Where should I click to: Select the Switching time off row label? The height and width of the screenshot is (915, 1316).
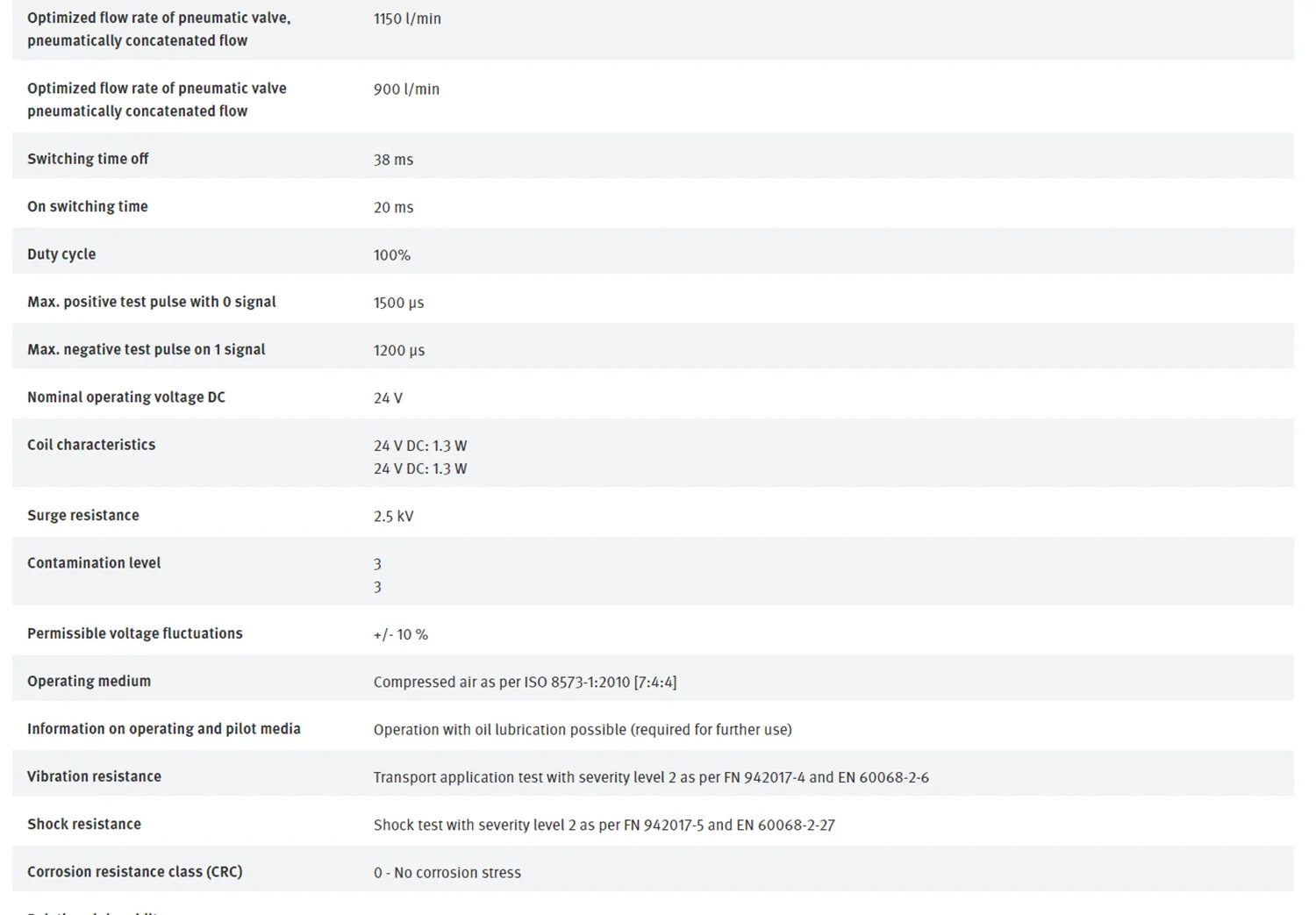pyautogui.click(x=88, y=159)
